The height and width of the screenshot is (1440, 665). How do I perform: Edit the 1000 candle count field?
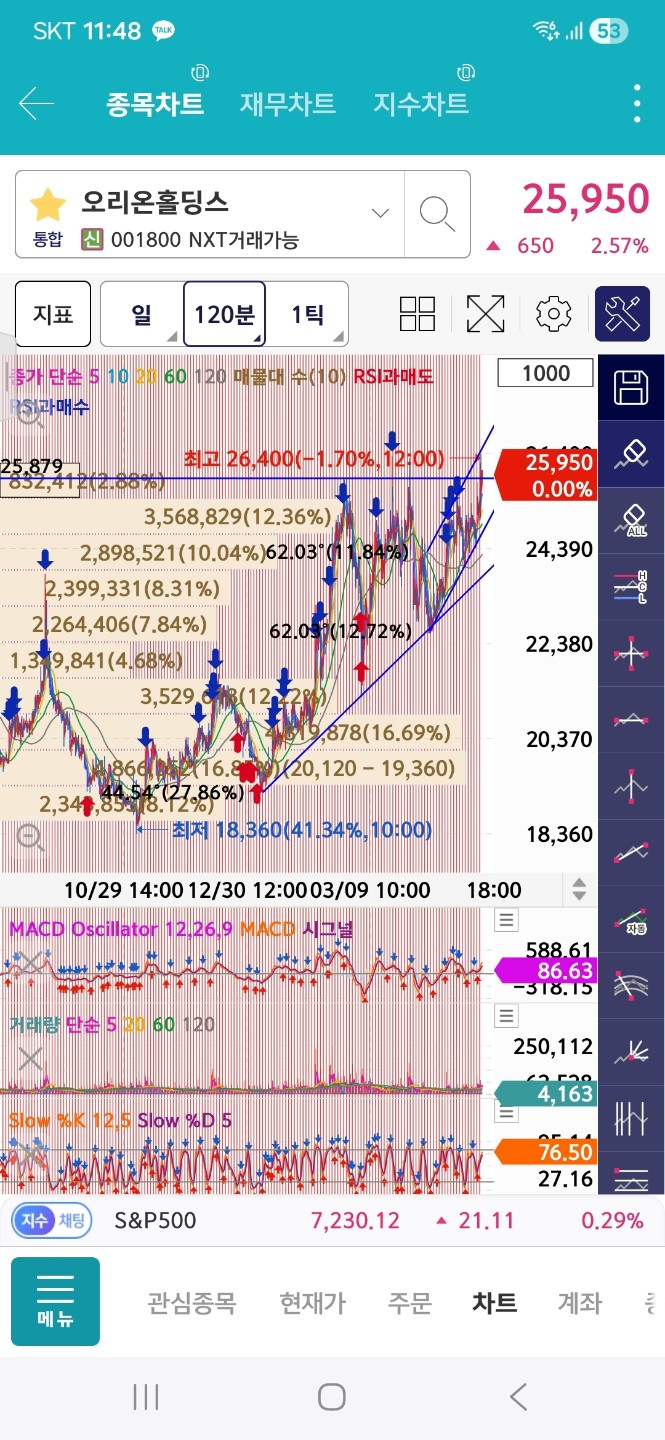545,373
